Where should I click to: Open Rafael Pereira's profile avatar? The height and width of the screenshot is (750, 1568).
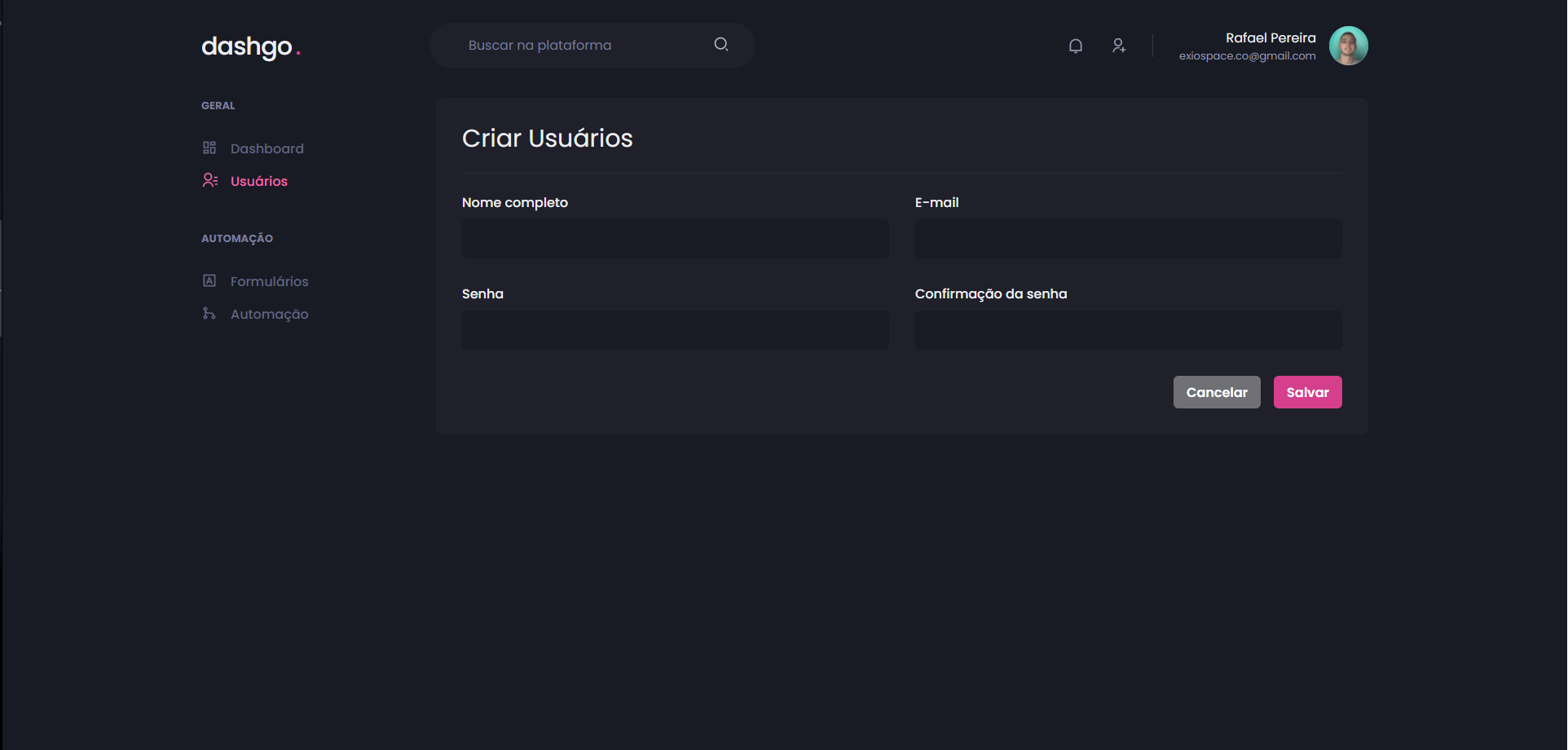1348,45
